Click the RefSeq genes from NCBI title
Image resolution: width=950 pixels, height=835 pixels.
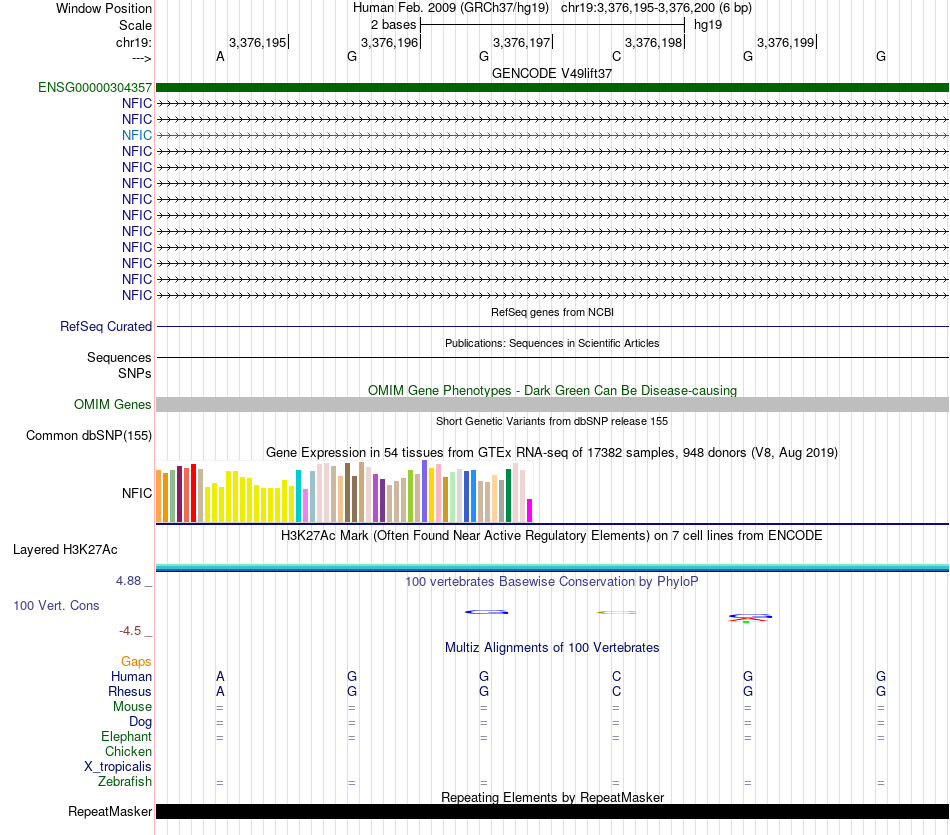click(x=552, y=312)
